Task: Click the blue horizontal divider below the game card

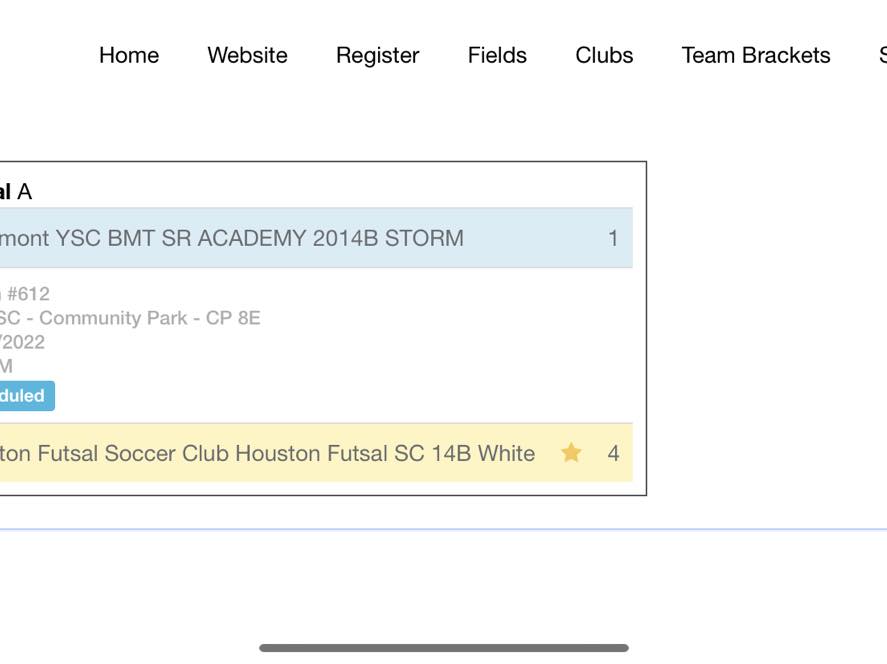Action: pos(444,529)
